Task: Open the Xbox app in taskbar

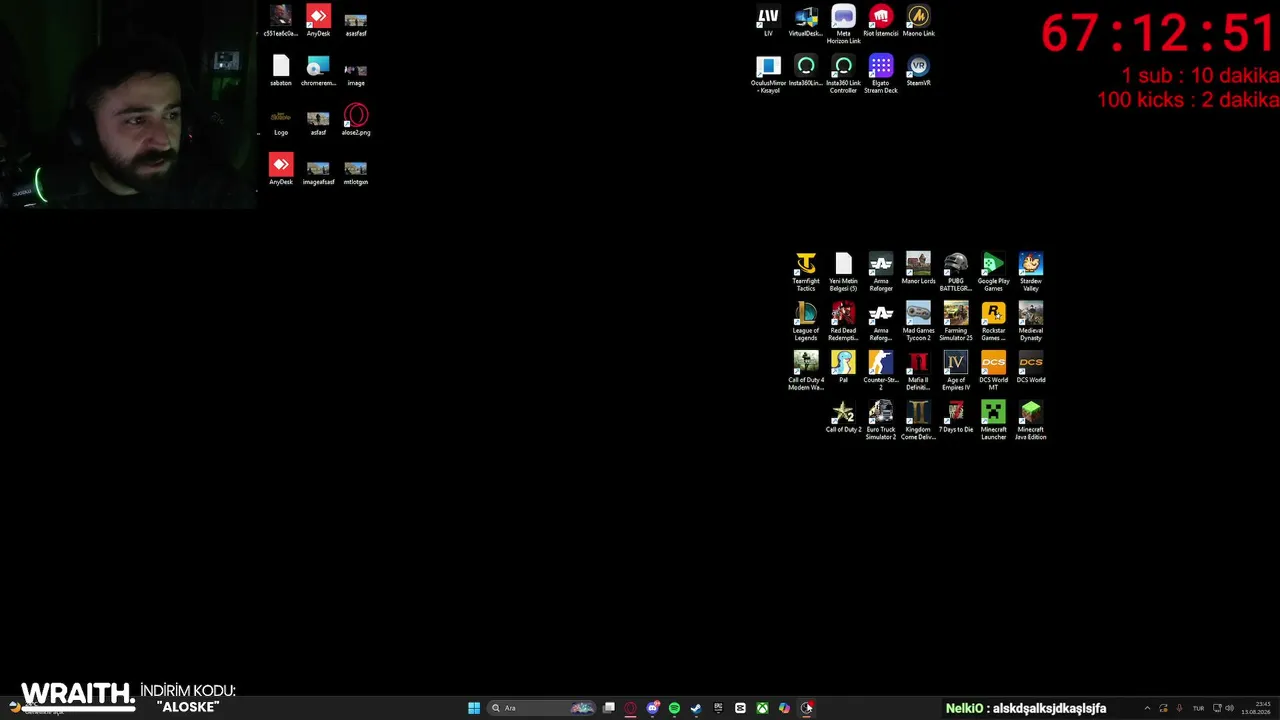Action: pyautogui.click(x=762, y=708)
